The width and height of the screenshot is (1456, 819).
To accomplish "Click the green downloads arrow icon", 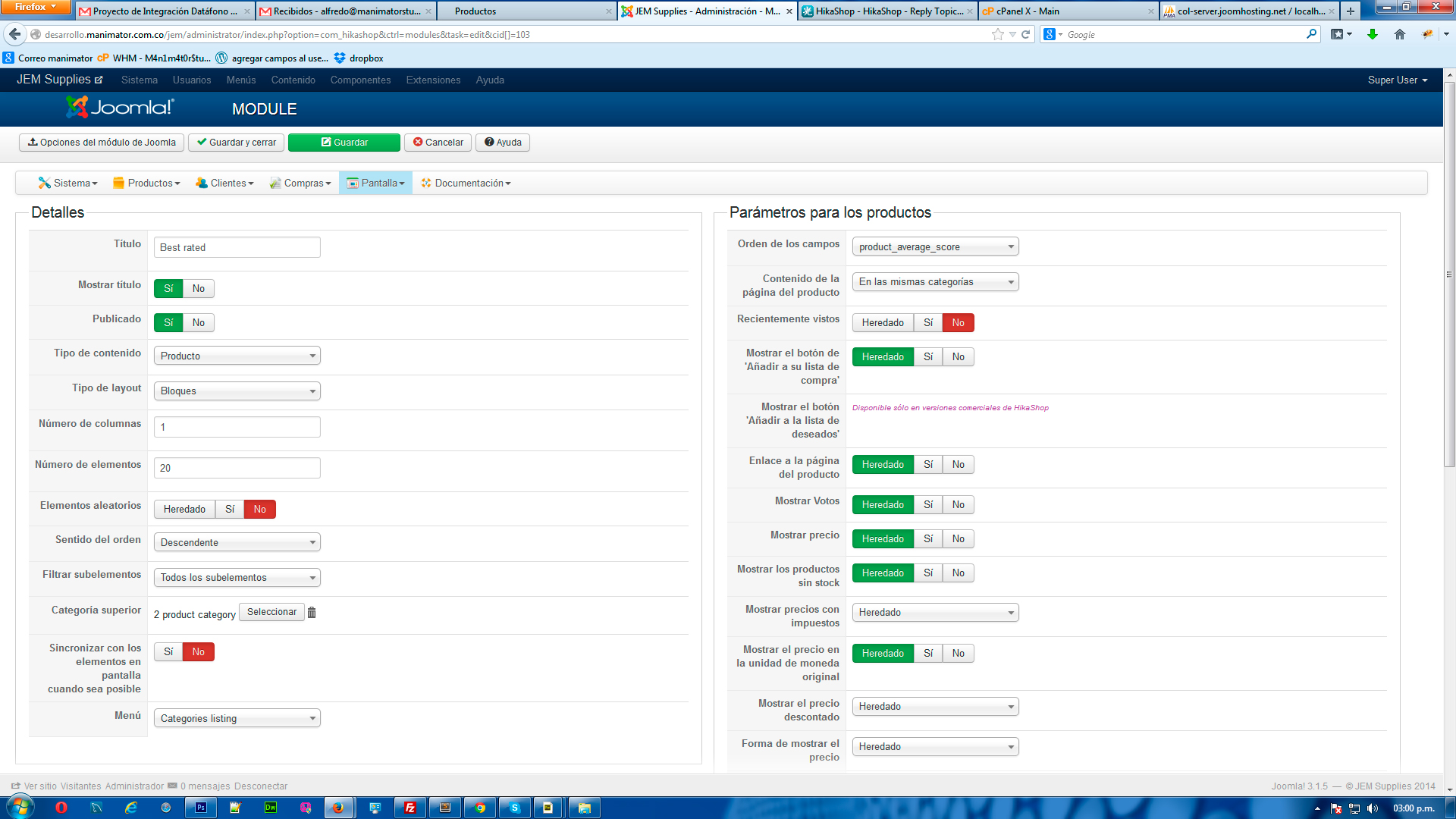I will pyautogui.click(x=1372, y=34).
